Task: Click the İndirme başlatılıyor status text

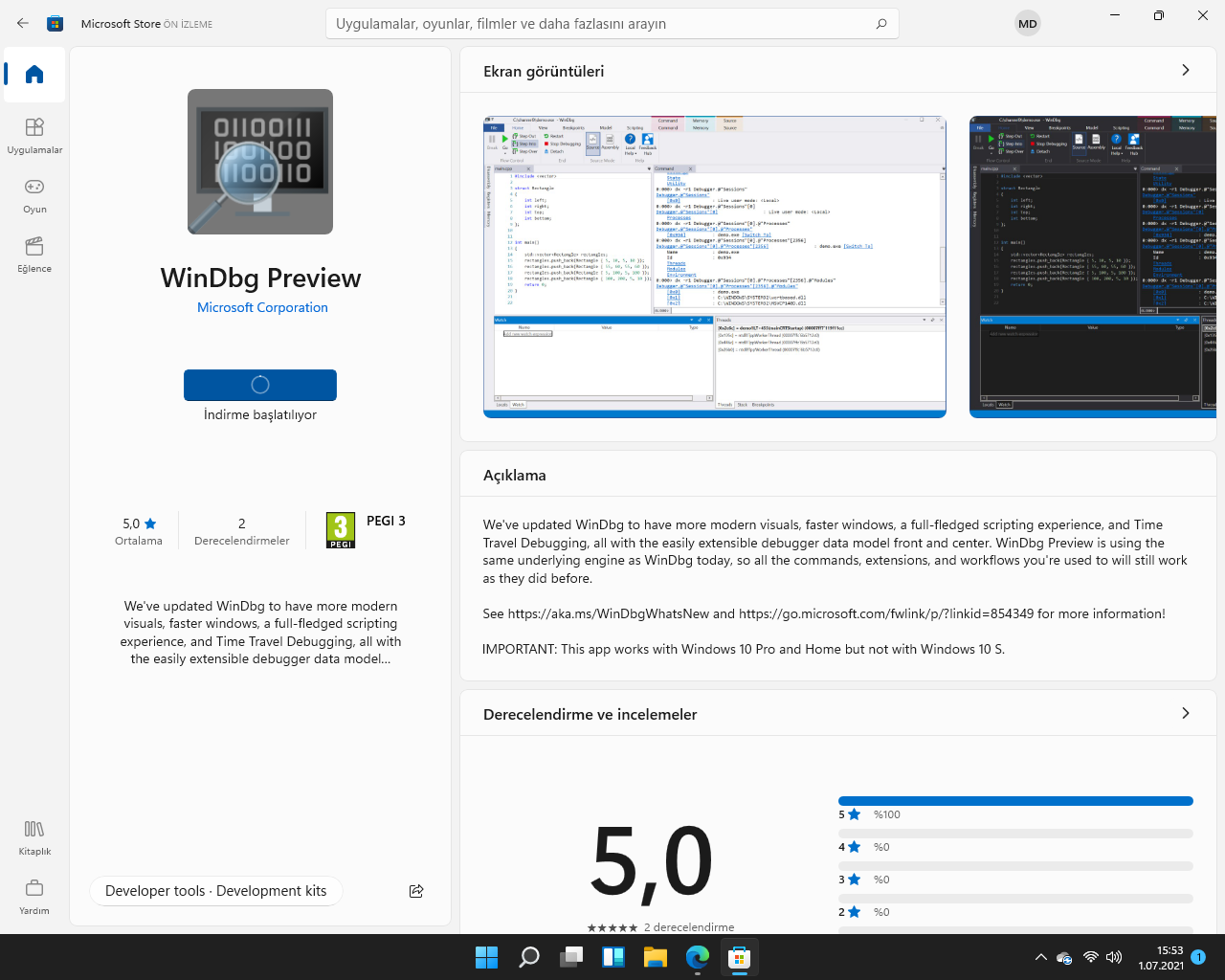Action: (x=260, y=414)
